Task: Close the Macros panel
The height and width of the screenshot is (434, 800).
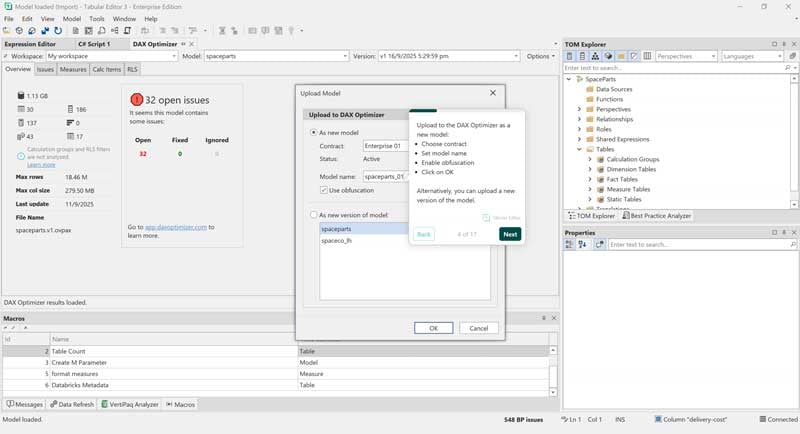Action: [x=554, y=318]
